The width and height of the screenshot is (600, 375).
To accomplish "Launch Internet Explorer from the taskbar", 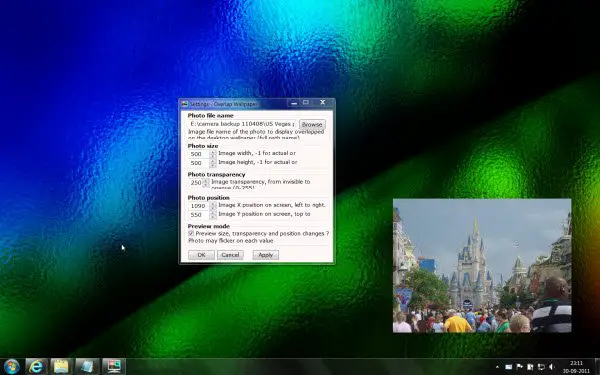I will [x=36, y=367].
